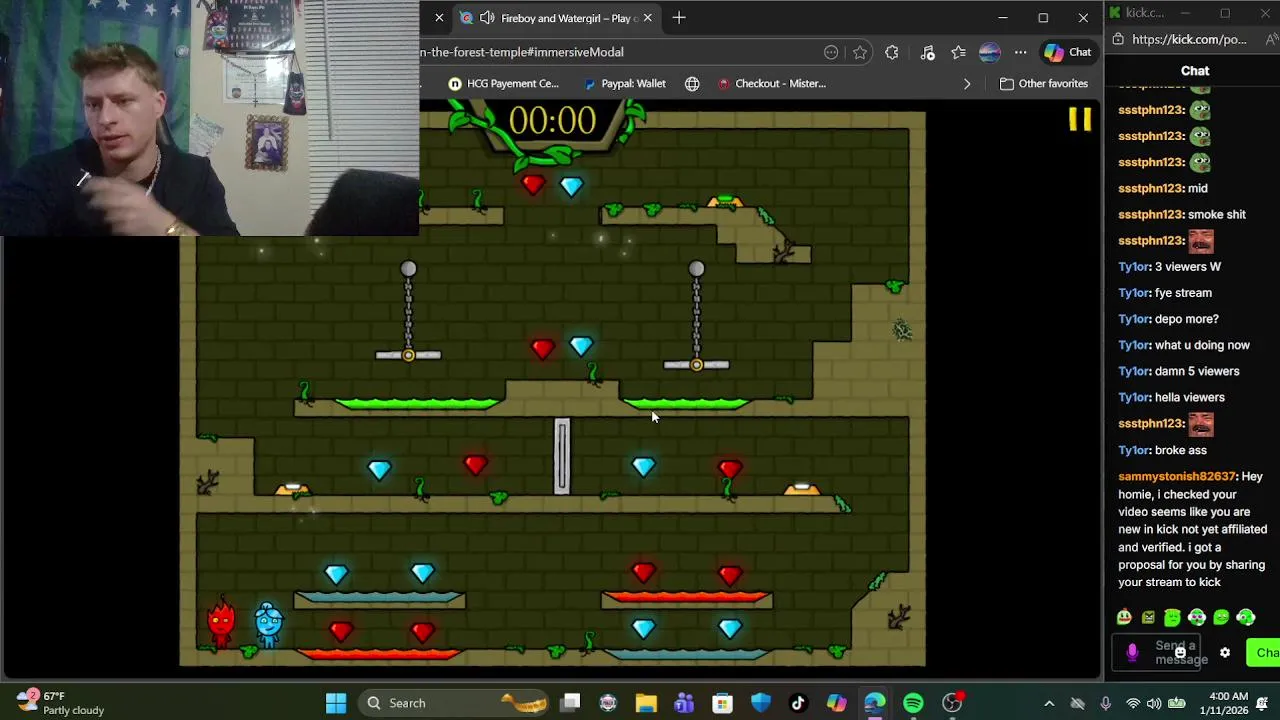Insert the angry olive-green emote
The image size is (1280, 720).
point(1148,617)
